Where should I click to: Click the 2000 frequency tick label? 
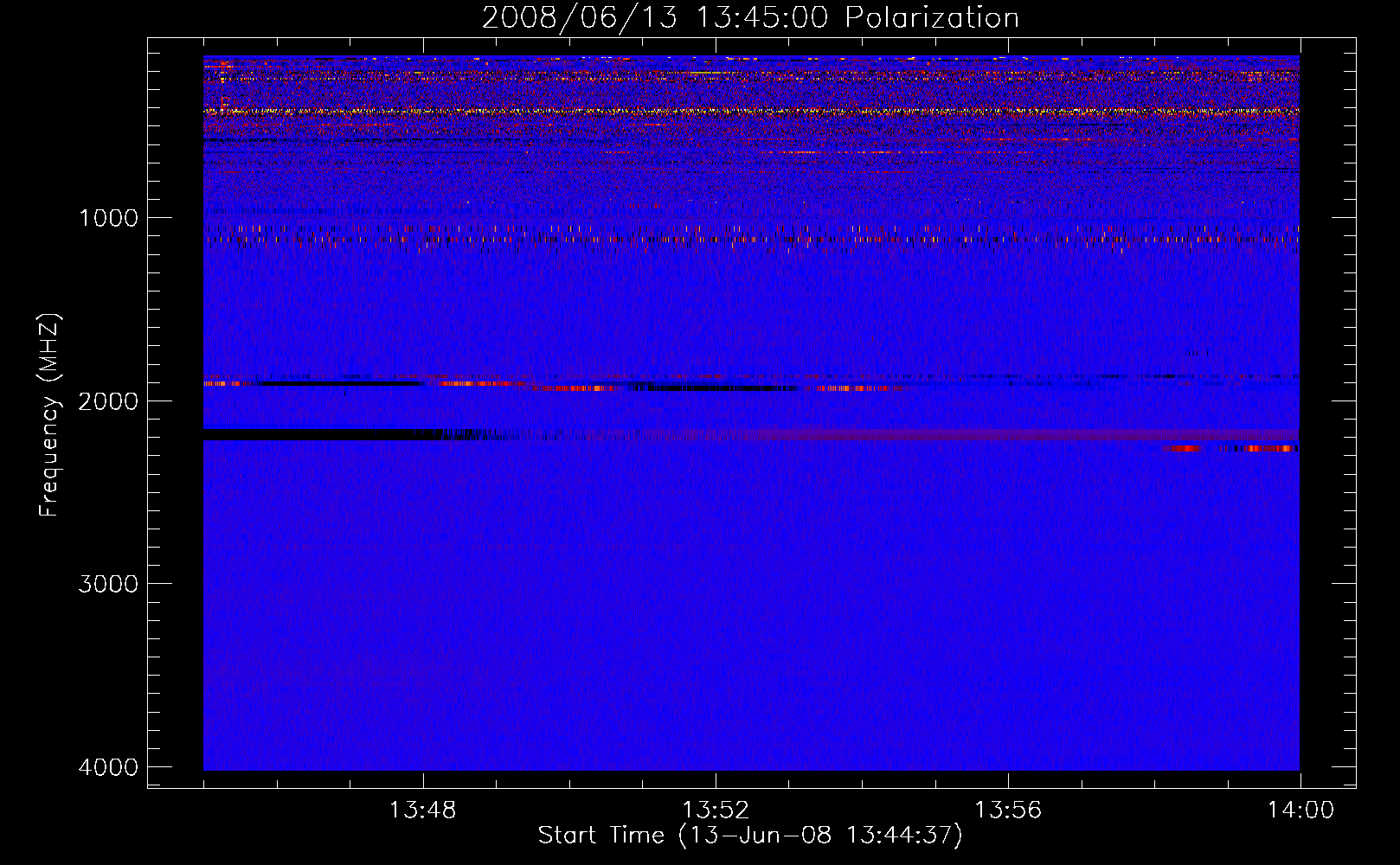click(108, 400)
